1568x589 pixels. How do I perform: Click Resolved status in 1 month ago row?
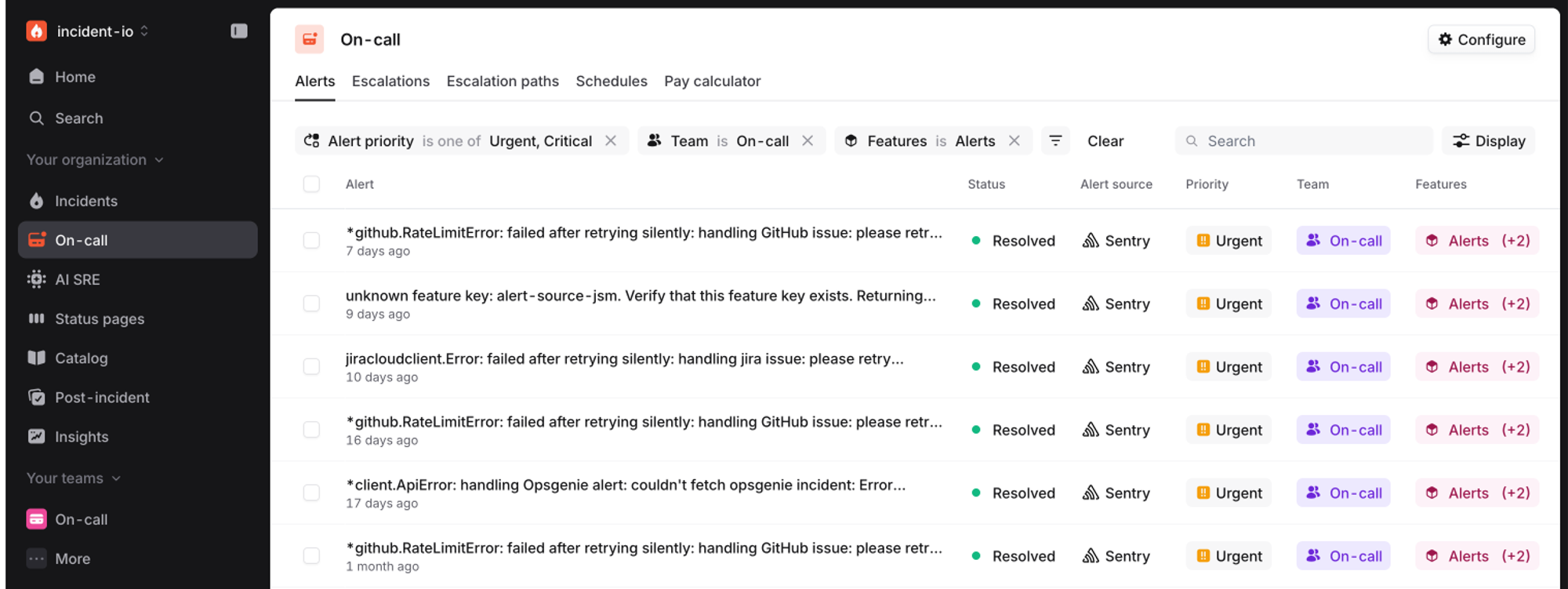[x=1013, y=556]
